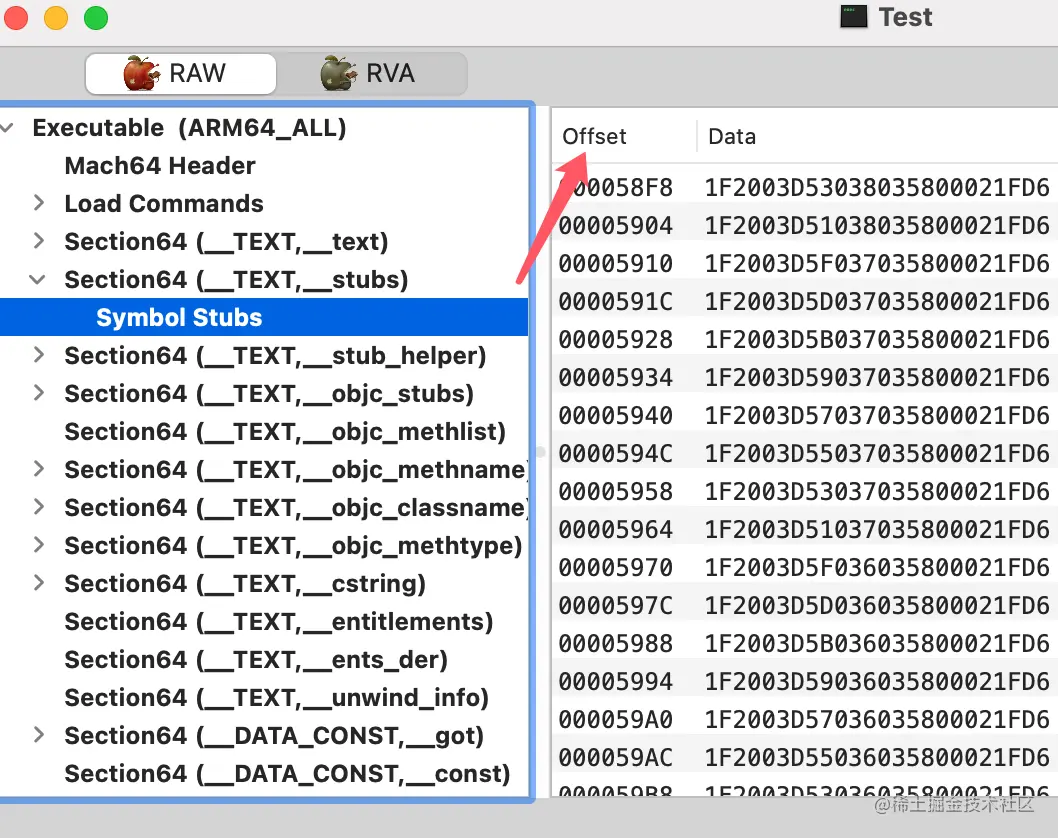The height and width of the screenshot is (838, 1058).
Task: Select offset cell 00005934
Action: [615, 377]
